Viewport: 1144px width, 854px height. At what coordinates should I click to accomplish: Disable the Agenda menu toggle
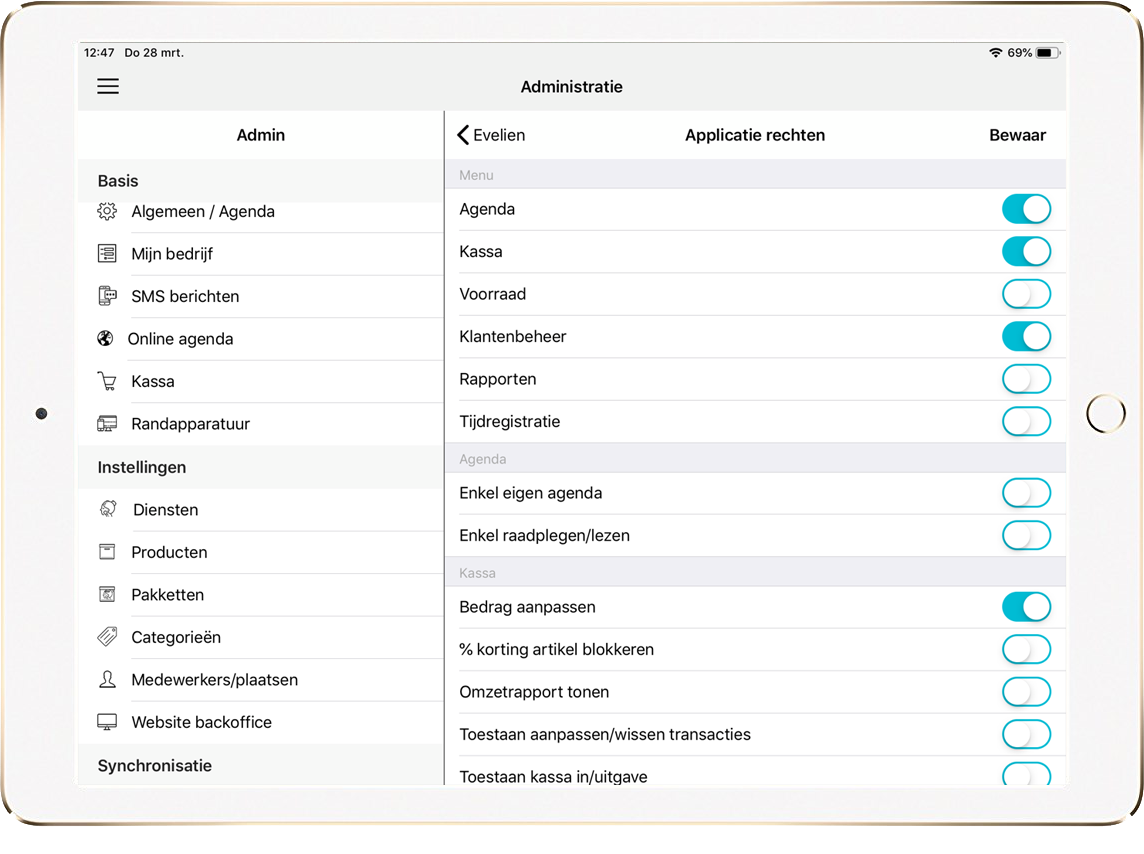(x=1026, y=209)
